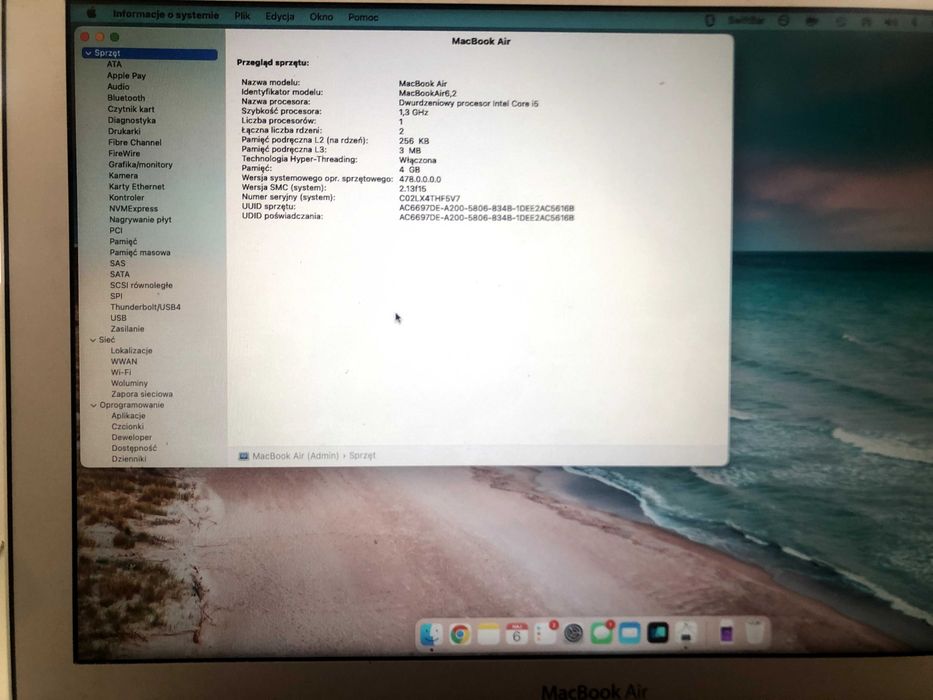Select Nagrywanie płyt in the sidebar
This screenshot has width=933, height=700.
pos(140,220)
